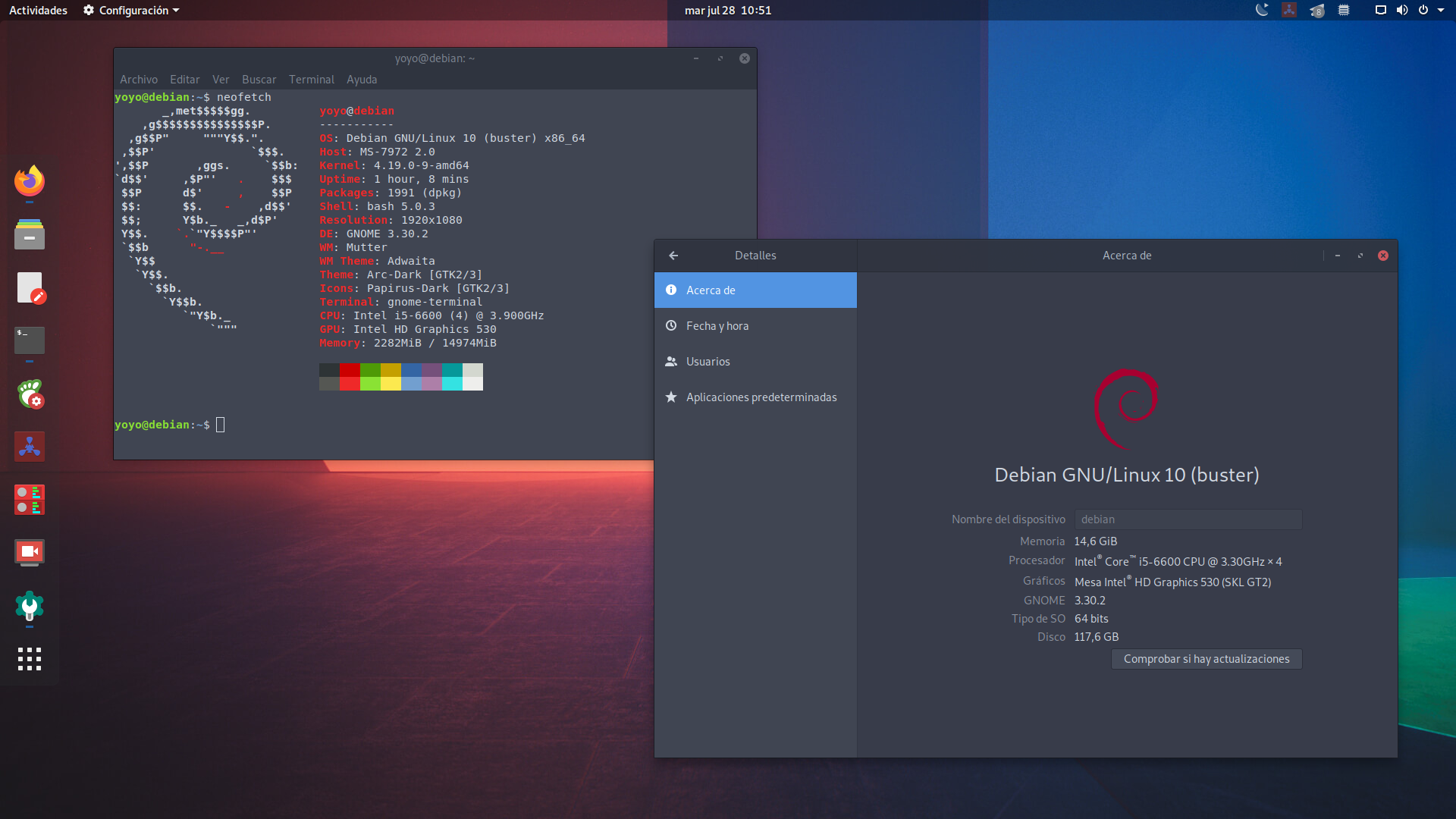The height and width of the screenshot is (819, 1456).
Task: Open the clock and calendar dropdown
Action: click(x=727, y=10)
